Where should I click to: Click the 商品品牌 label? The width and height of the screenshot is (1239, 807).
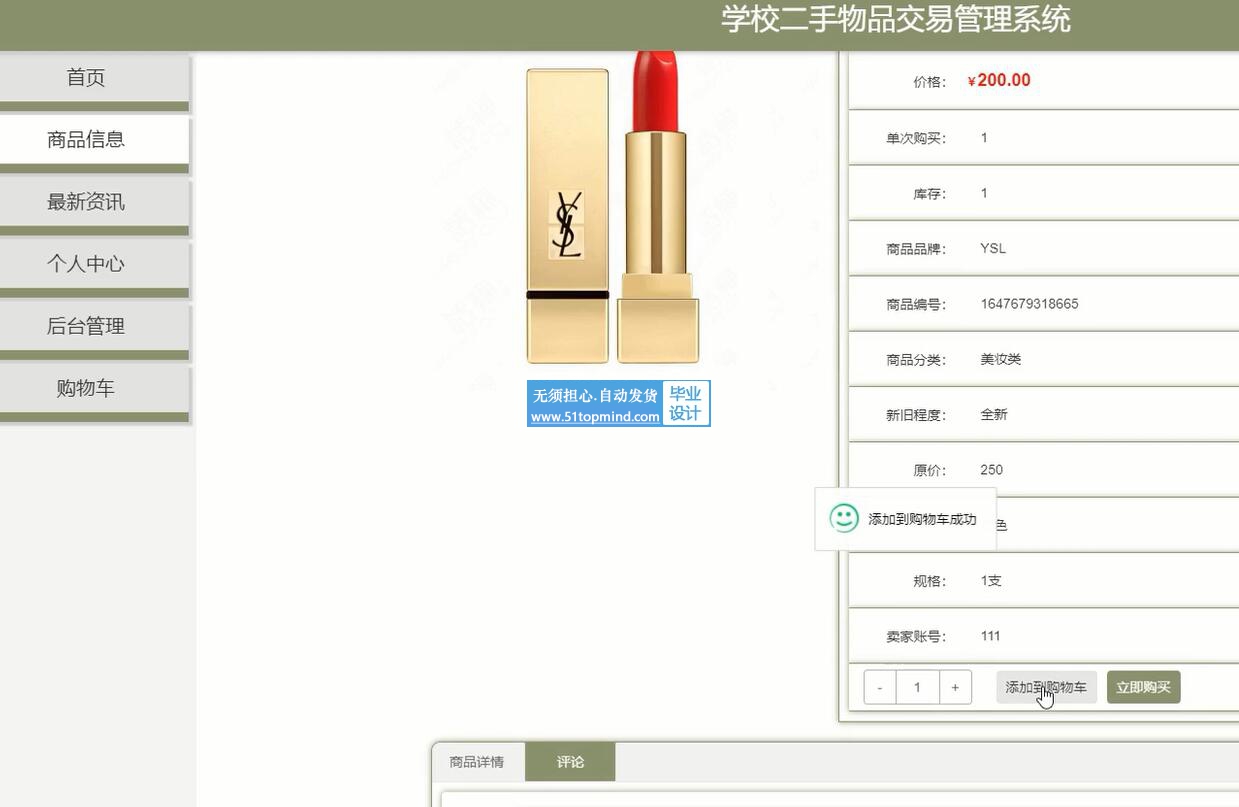pos(916,249)
